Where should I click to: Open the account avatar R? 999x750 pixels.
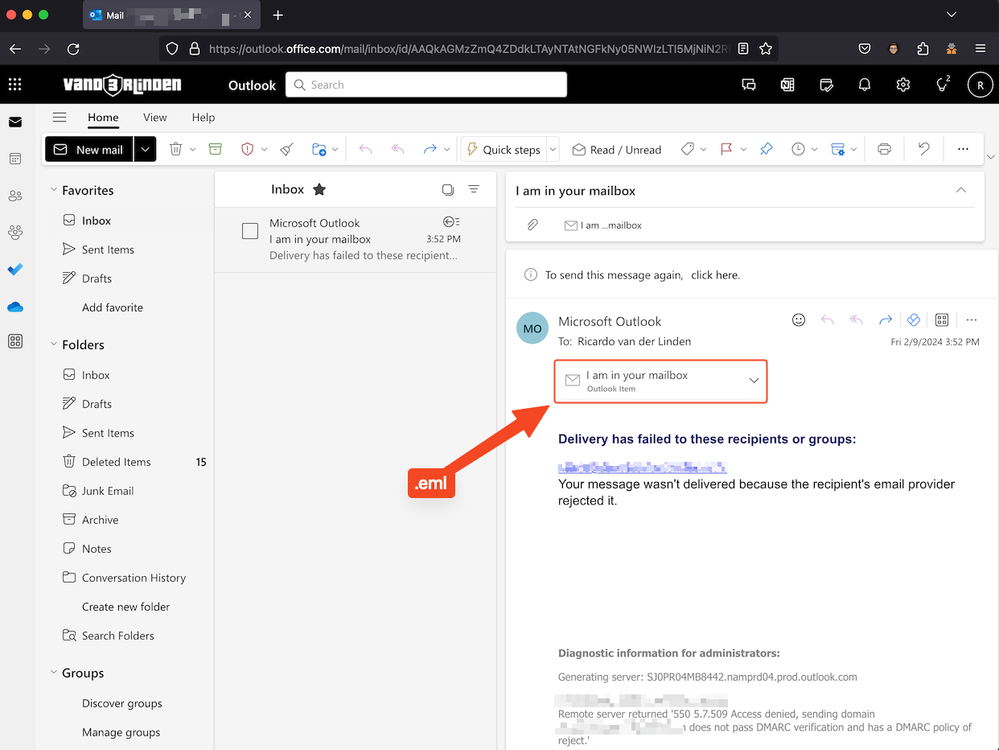coord(980,85)
